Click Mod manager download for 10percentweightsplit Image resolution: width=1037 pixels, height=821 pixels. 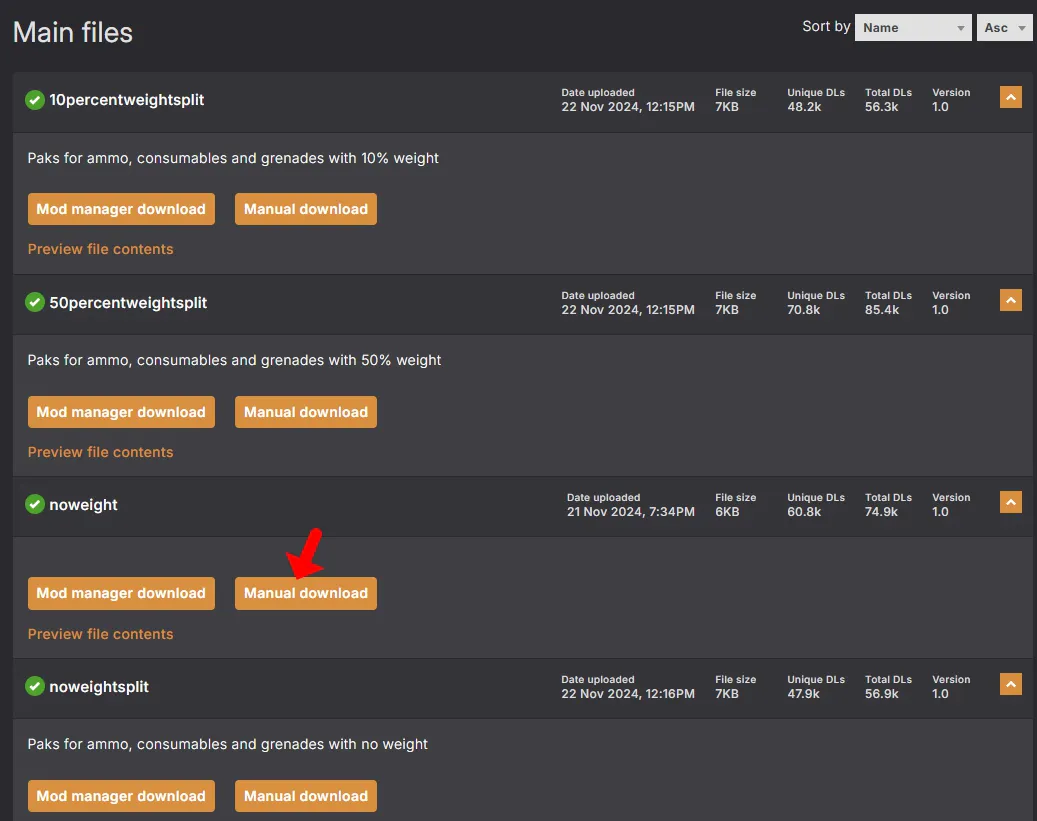121,209
